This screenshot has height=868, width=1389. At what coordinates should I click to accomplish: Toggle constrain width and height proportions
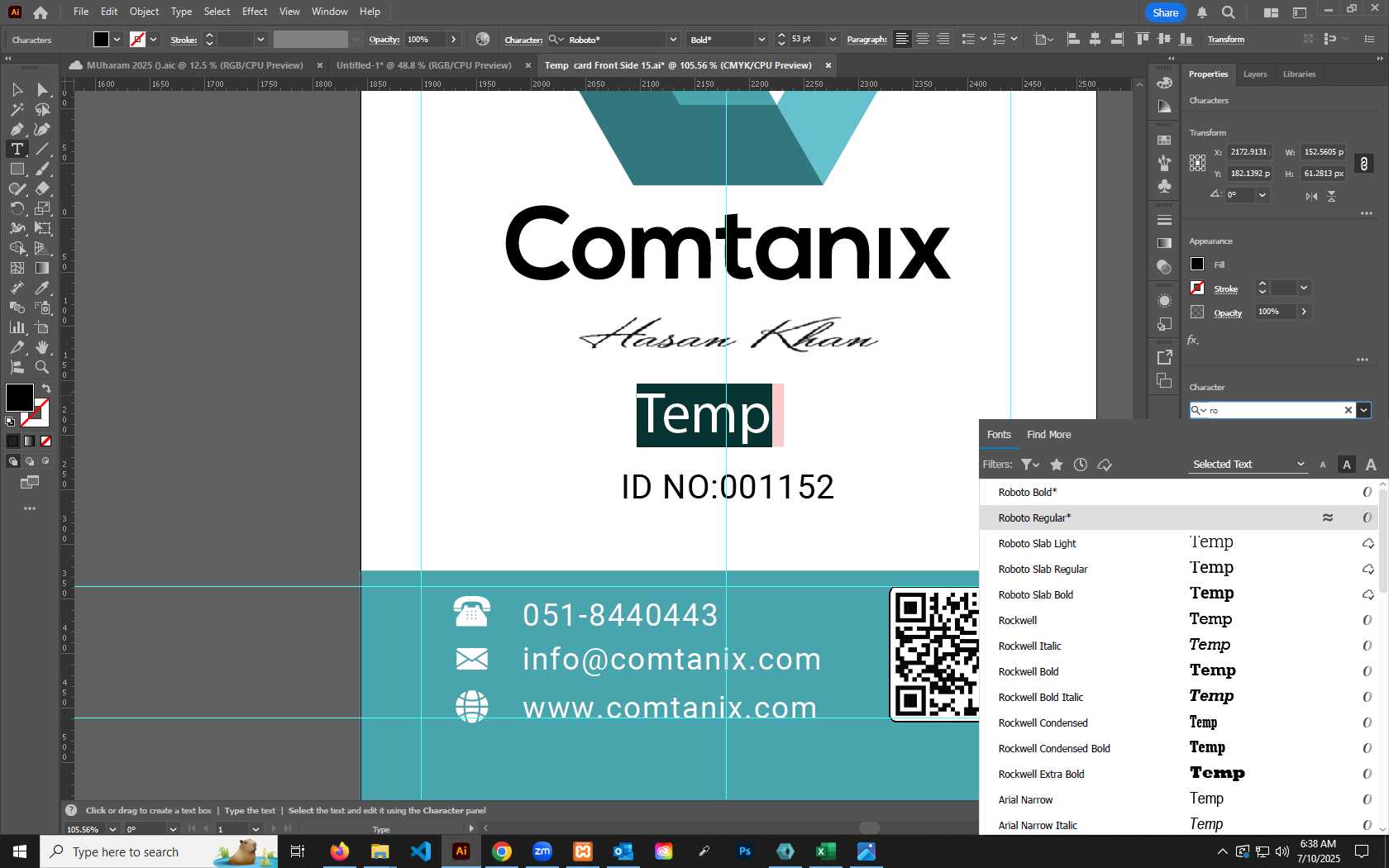coord(1364,164)
